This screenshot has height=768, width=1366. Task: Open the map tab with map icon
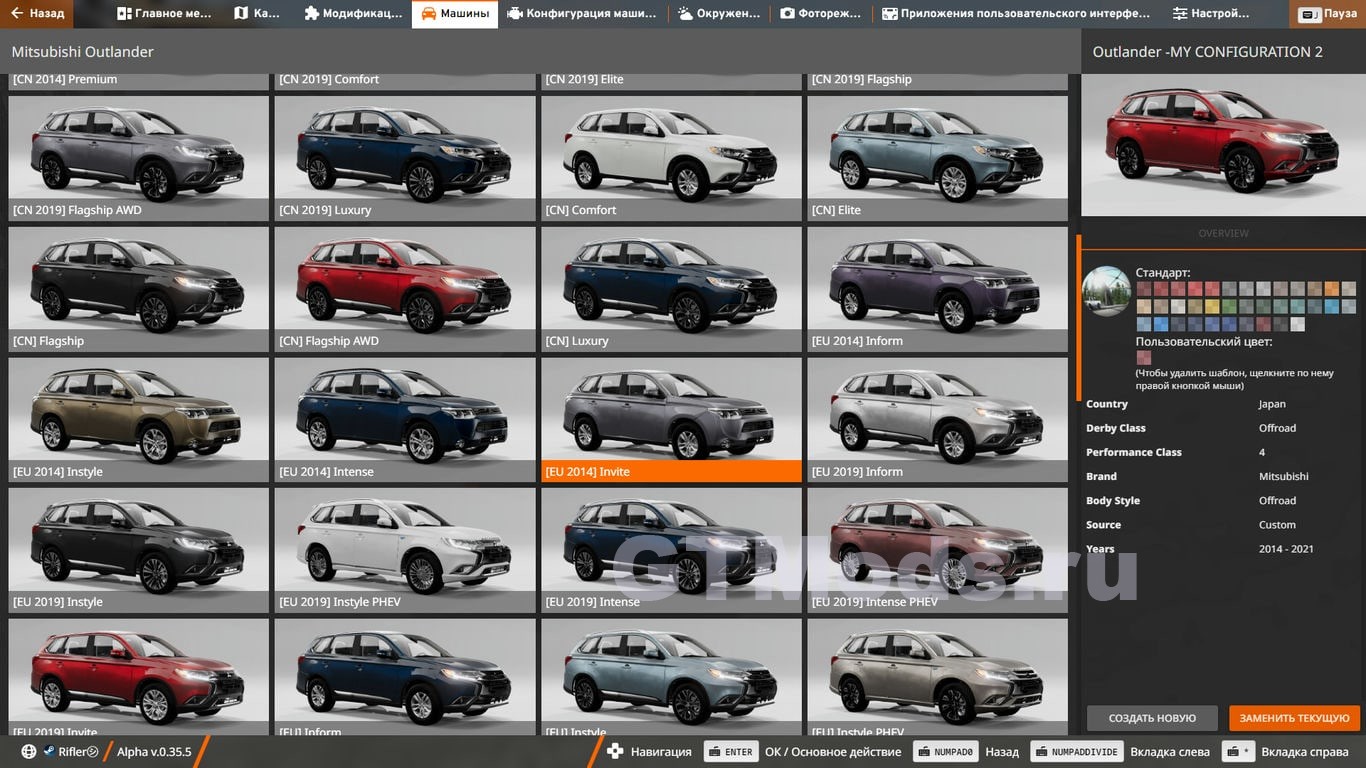[x=257, y=14]
